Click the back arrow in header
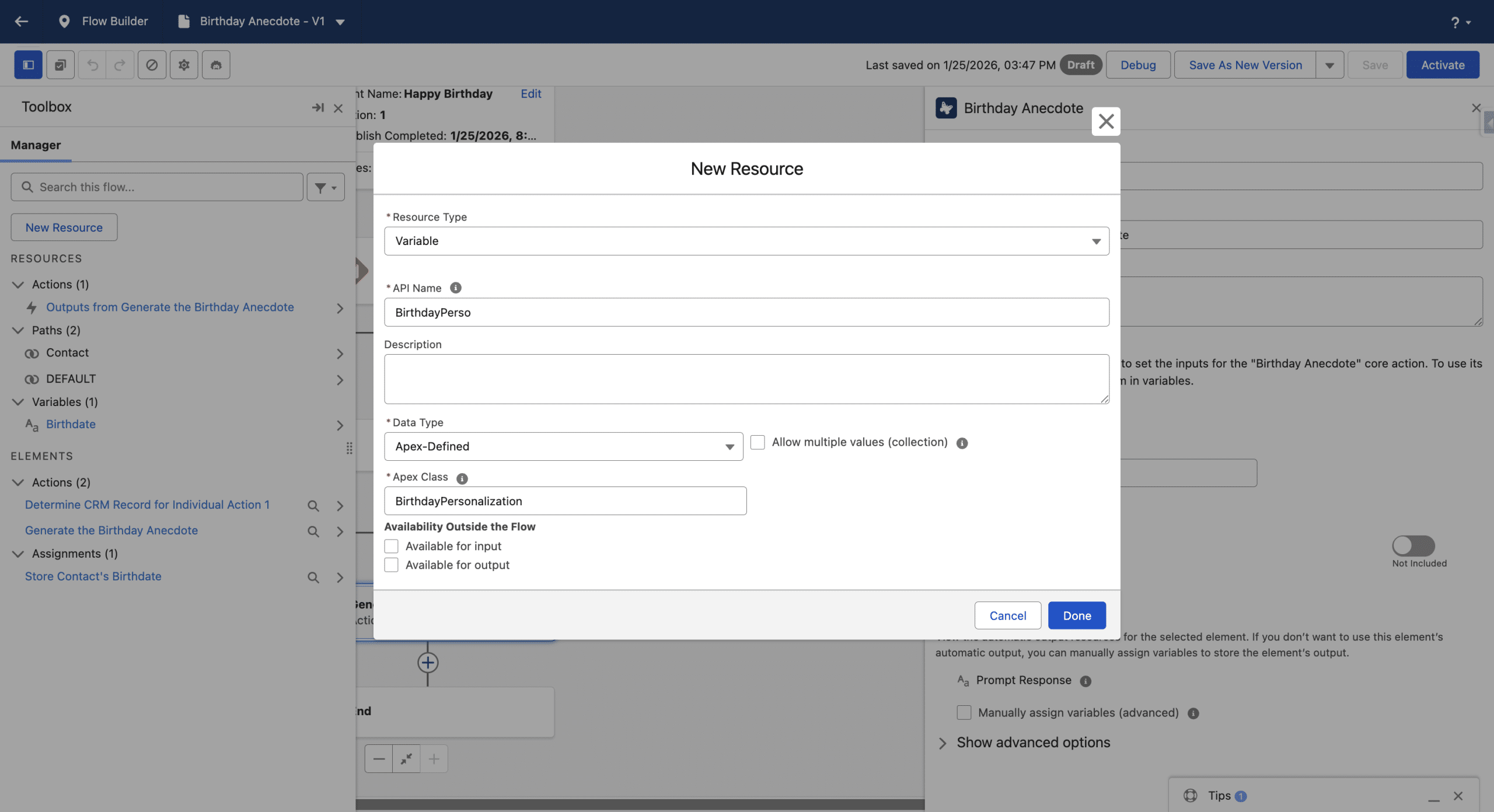This screenshot has width=1494, height=812. tap(22, 22)
